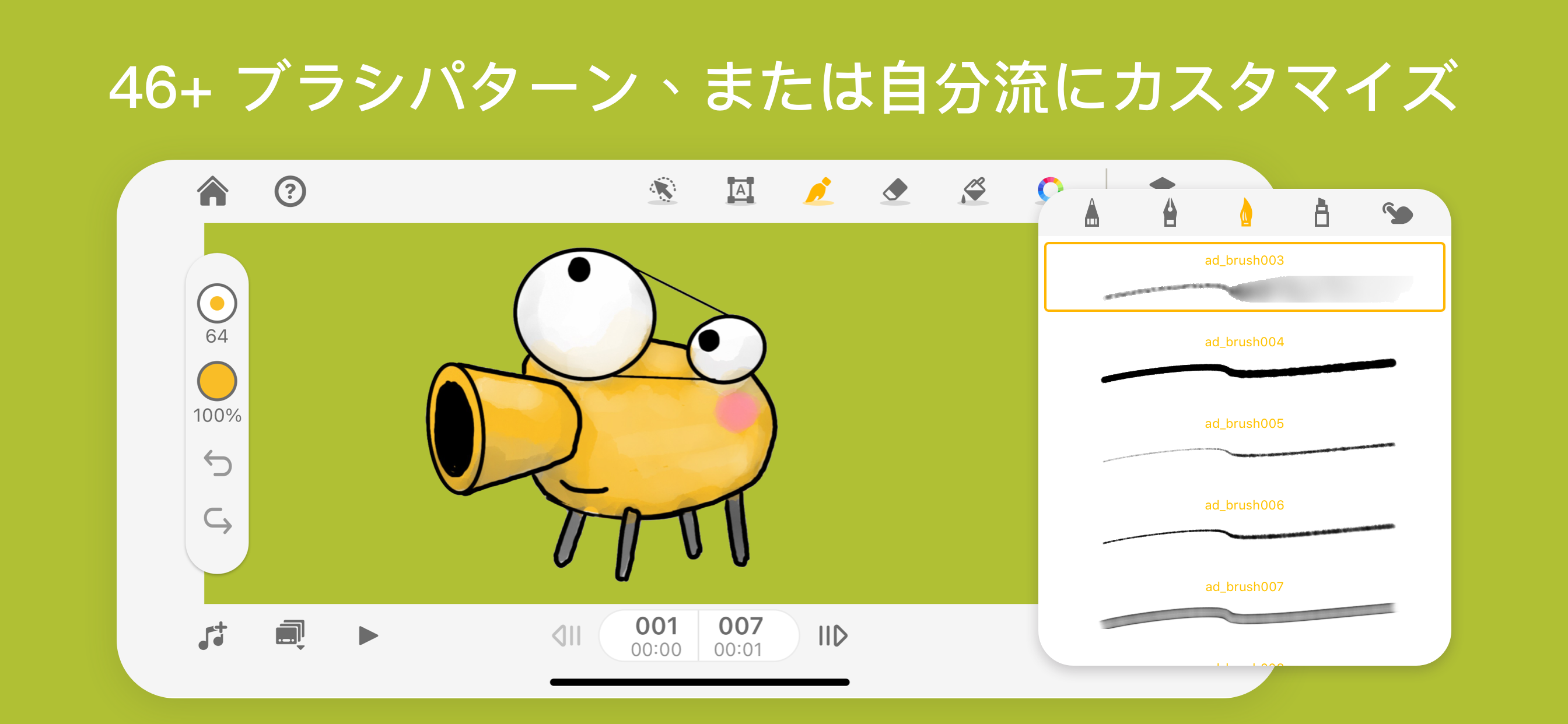Select the eraser tool

click(895, 191)
